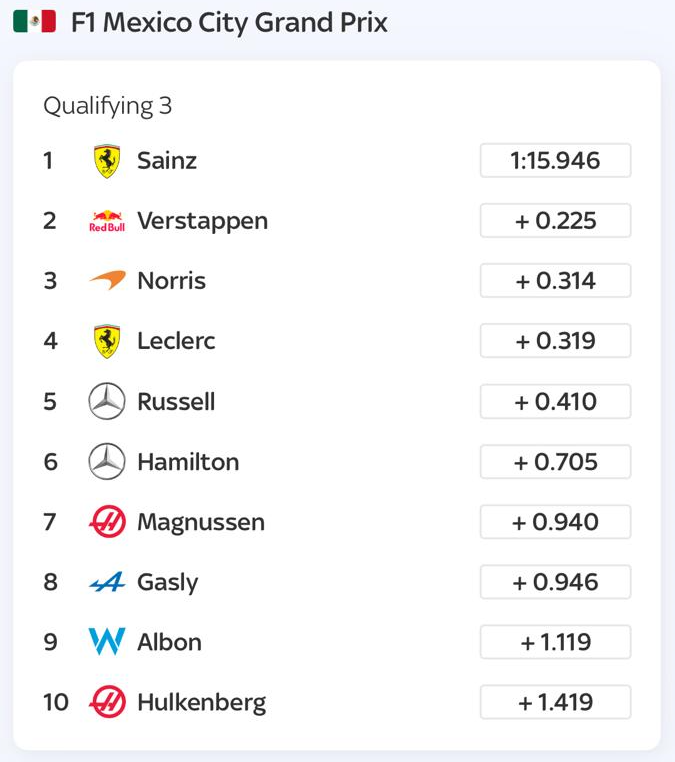Click the Alpine logo beside Gasly
675x762 pixels.
107,582
